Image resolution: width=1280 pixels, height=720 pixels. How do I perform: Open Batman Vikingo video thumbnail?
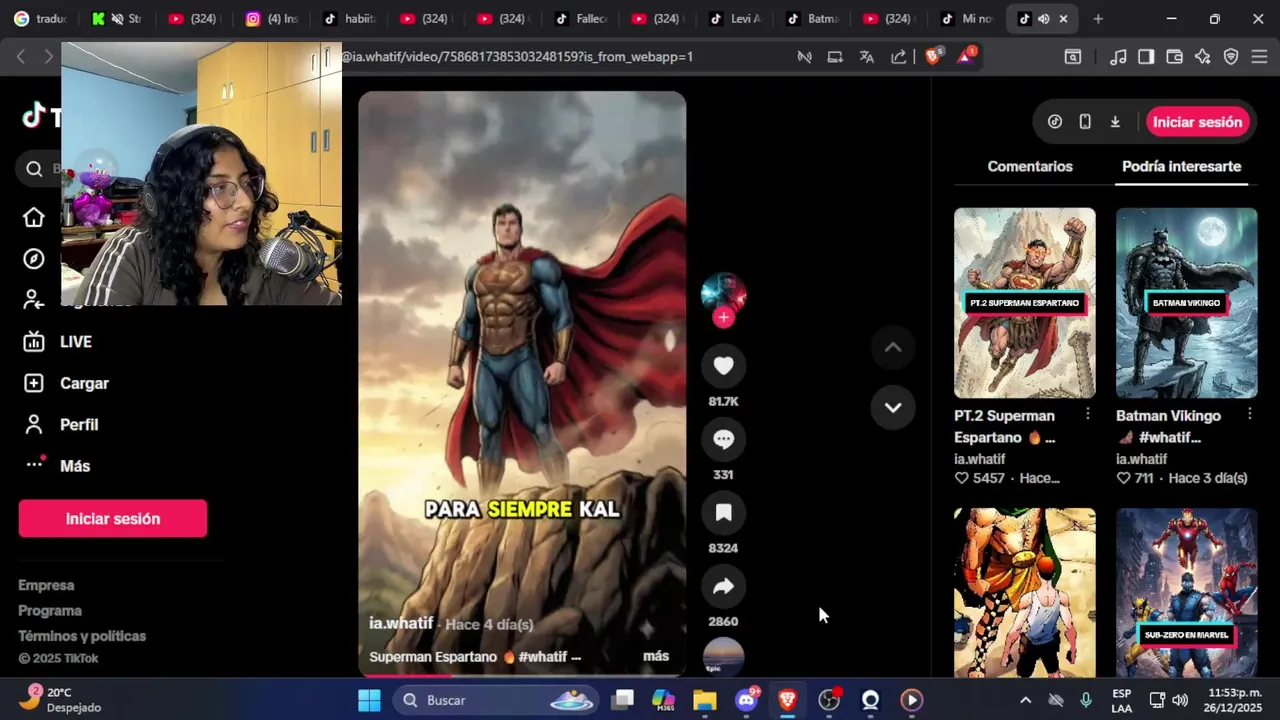(x=1186, y=303)
